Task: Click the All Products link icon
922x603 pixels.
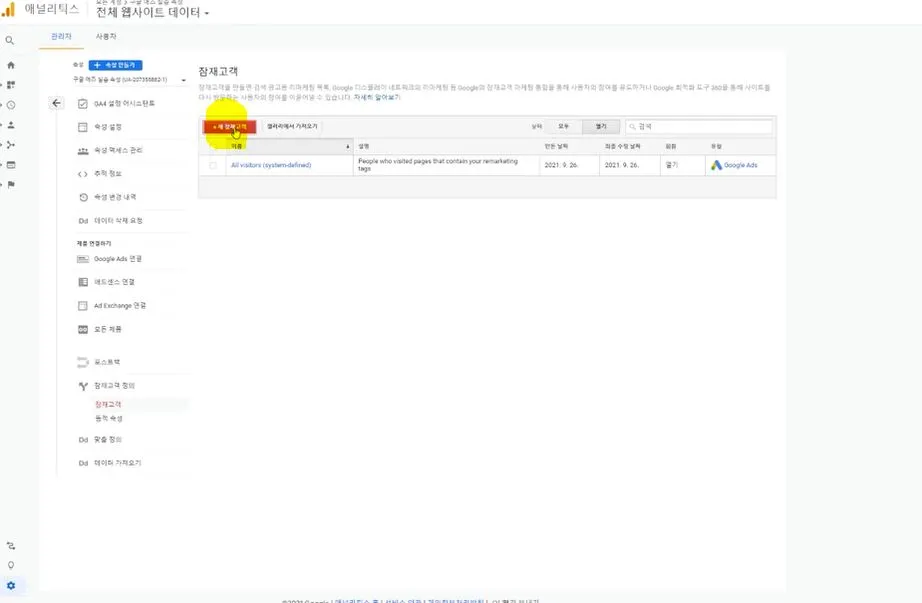Action: coord(83,329)
